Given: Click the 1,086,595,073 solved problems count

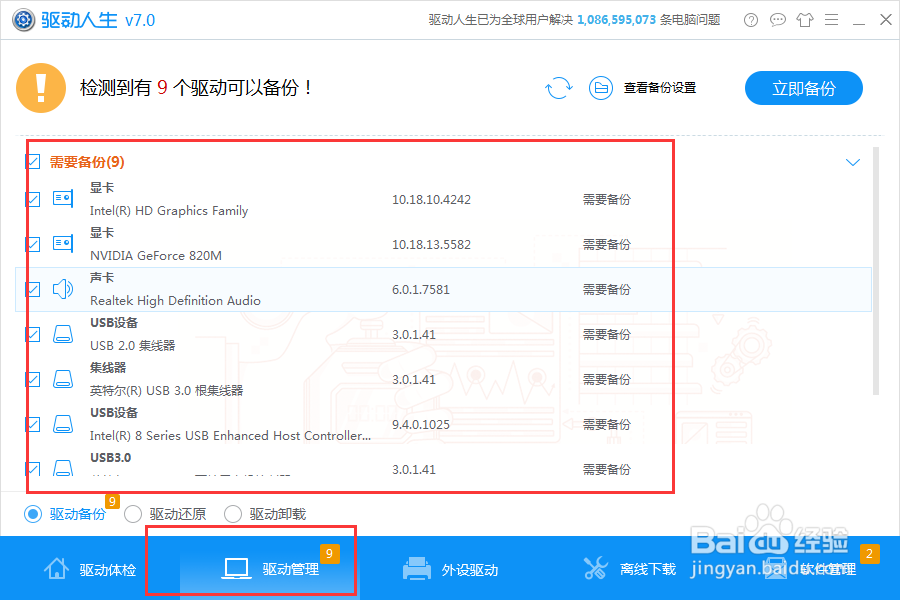Looking at the screenshot, I should tap(616, 20).
